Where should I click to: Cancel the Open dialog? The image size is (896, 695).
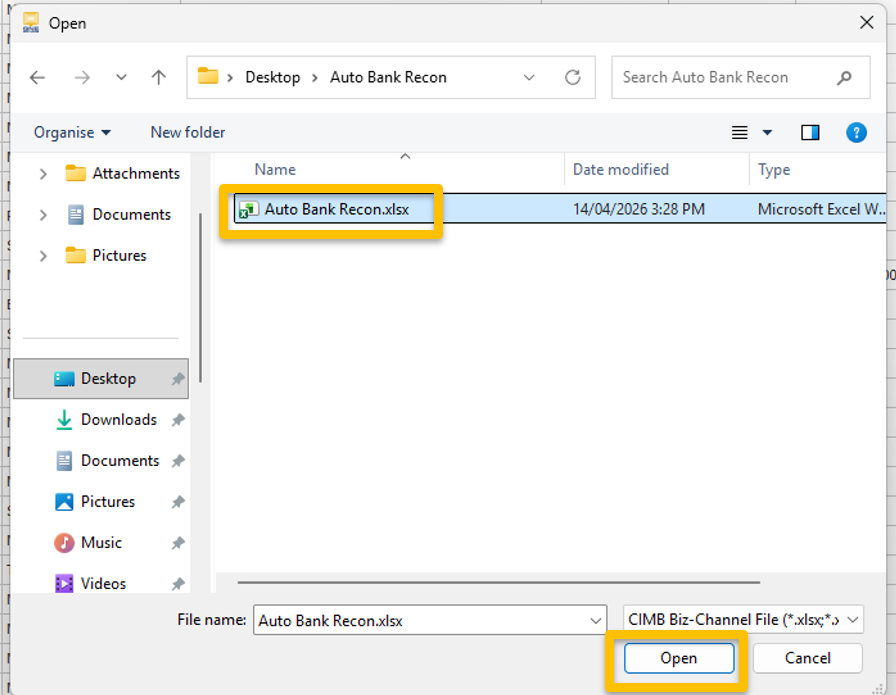pyautogui.click(x=807, y=658)
